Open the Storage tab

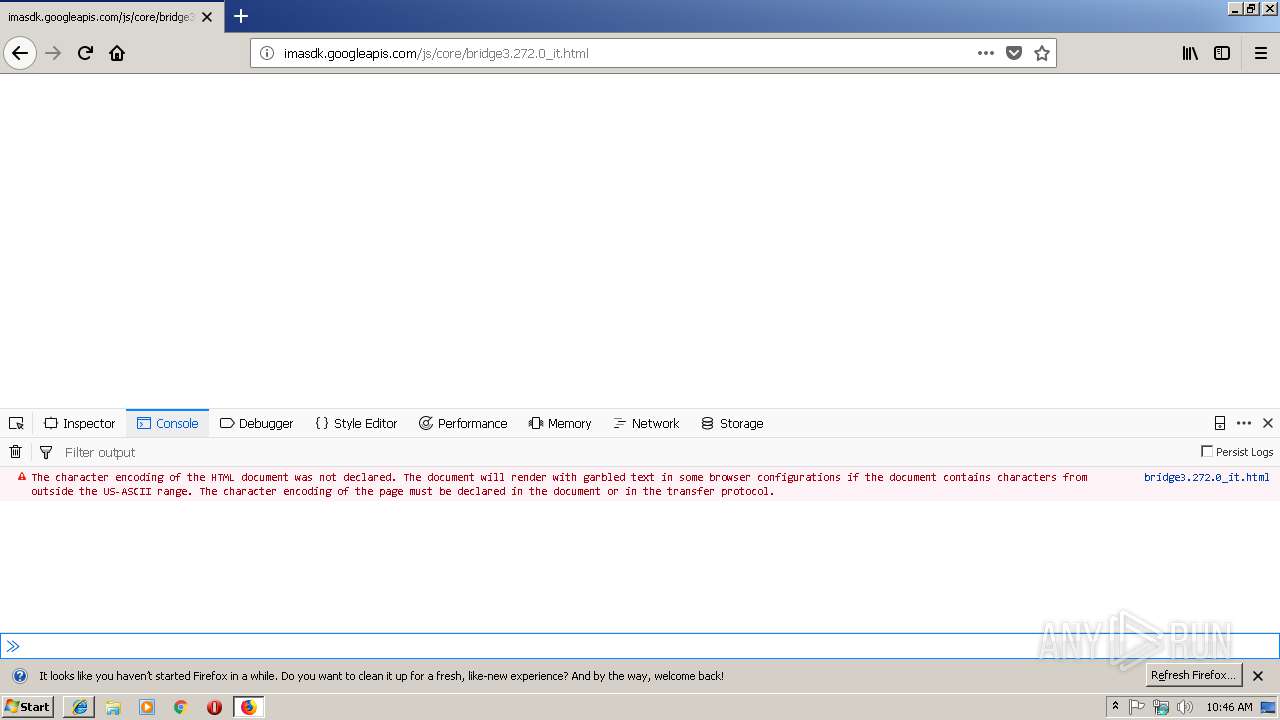coord(732,423)
